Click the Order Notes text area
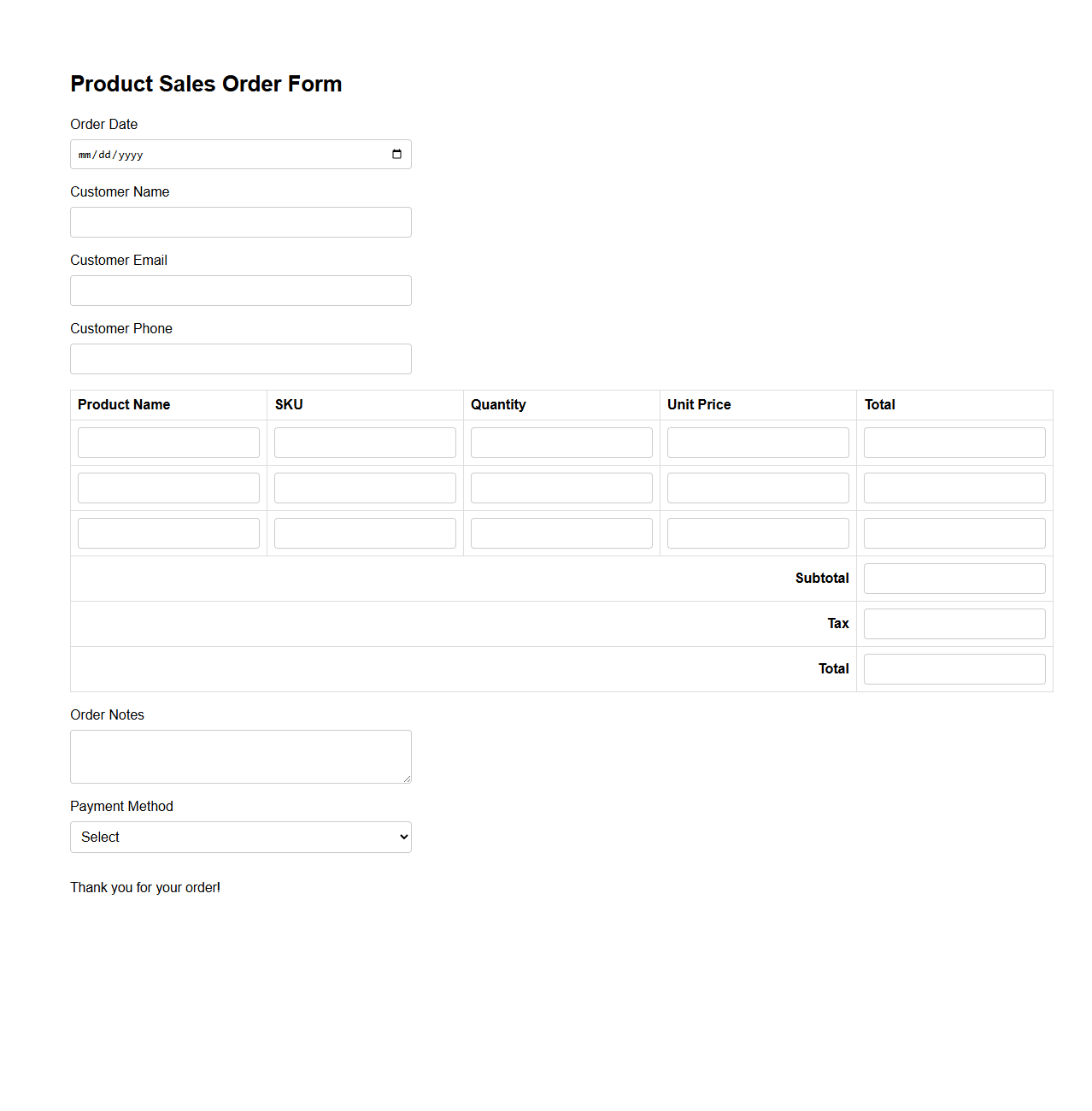 pyautogui.click(x=240, y=755)
